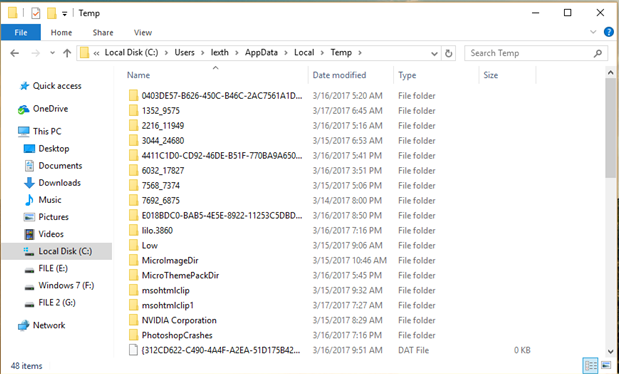Select the msohtmlclip folder
619x374 pixels.
165,290
